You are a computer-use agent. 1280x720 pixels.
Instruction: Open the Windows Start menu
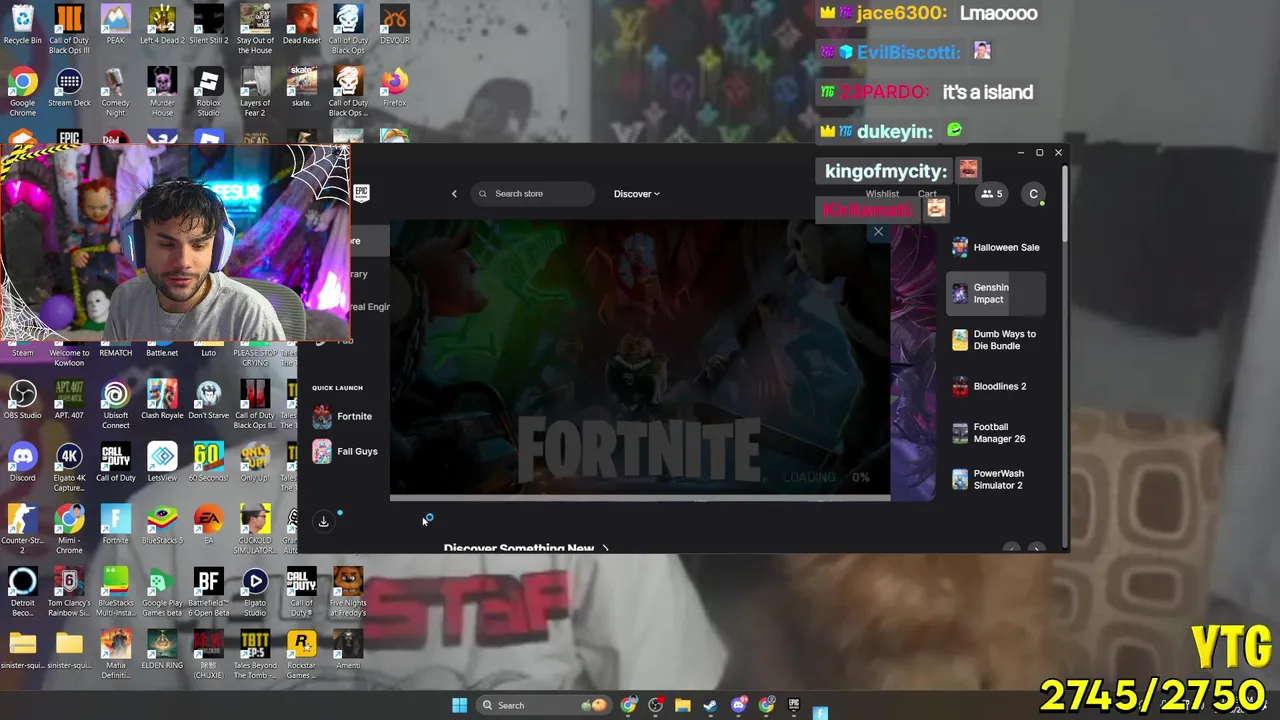(x=459, y=705)
